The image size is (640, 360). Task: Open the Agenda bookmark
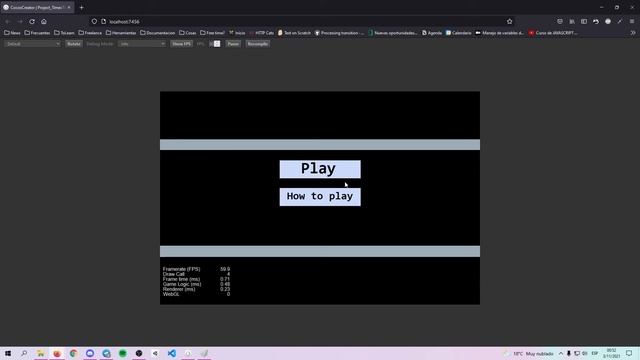[432, 33]
